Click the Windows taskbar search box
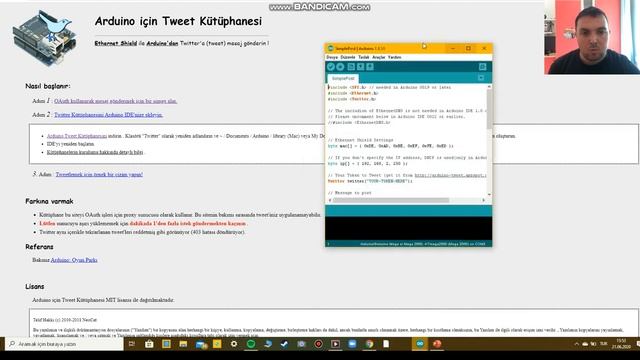The height and width of the screenshot is (360, 640). [x=64, y=344]
